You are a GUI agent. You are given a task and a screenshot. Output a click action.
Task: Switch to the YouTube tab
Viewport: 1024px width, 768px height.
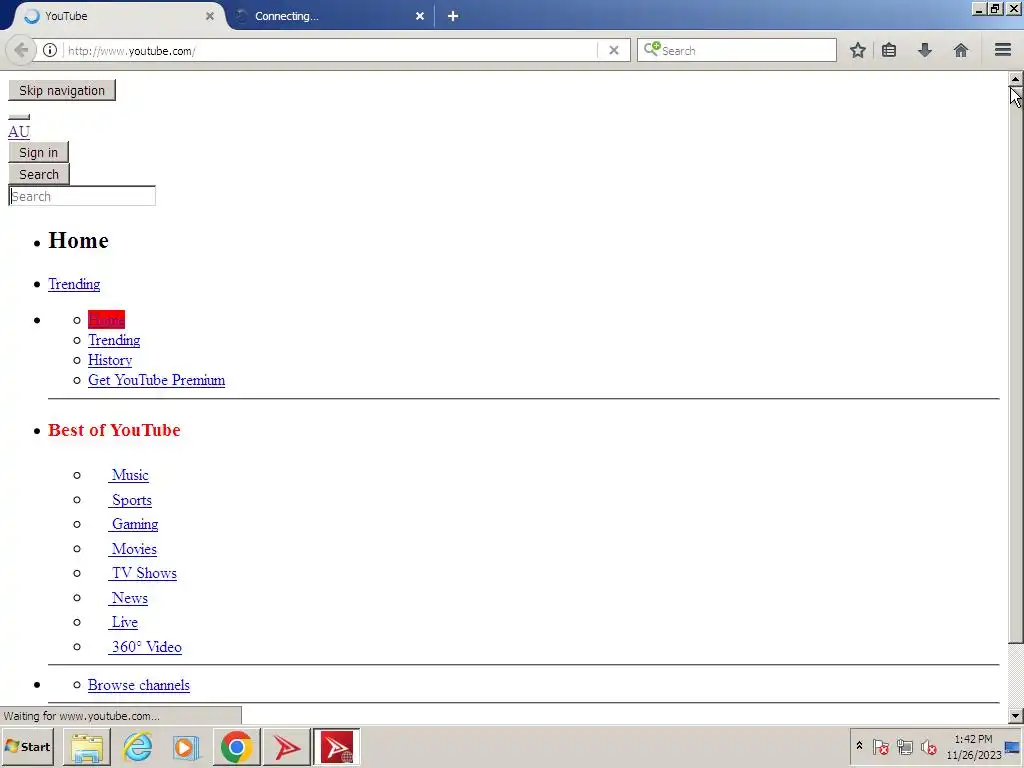(118, 16)
